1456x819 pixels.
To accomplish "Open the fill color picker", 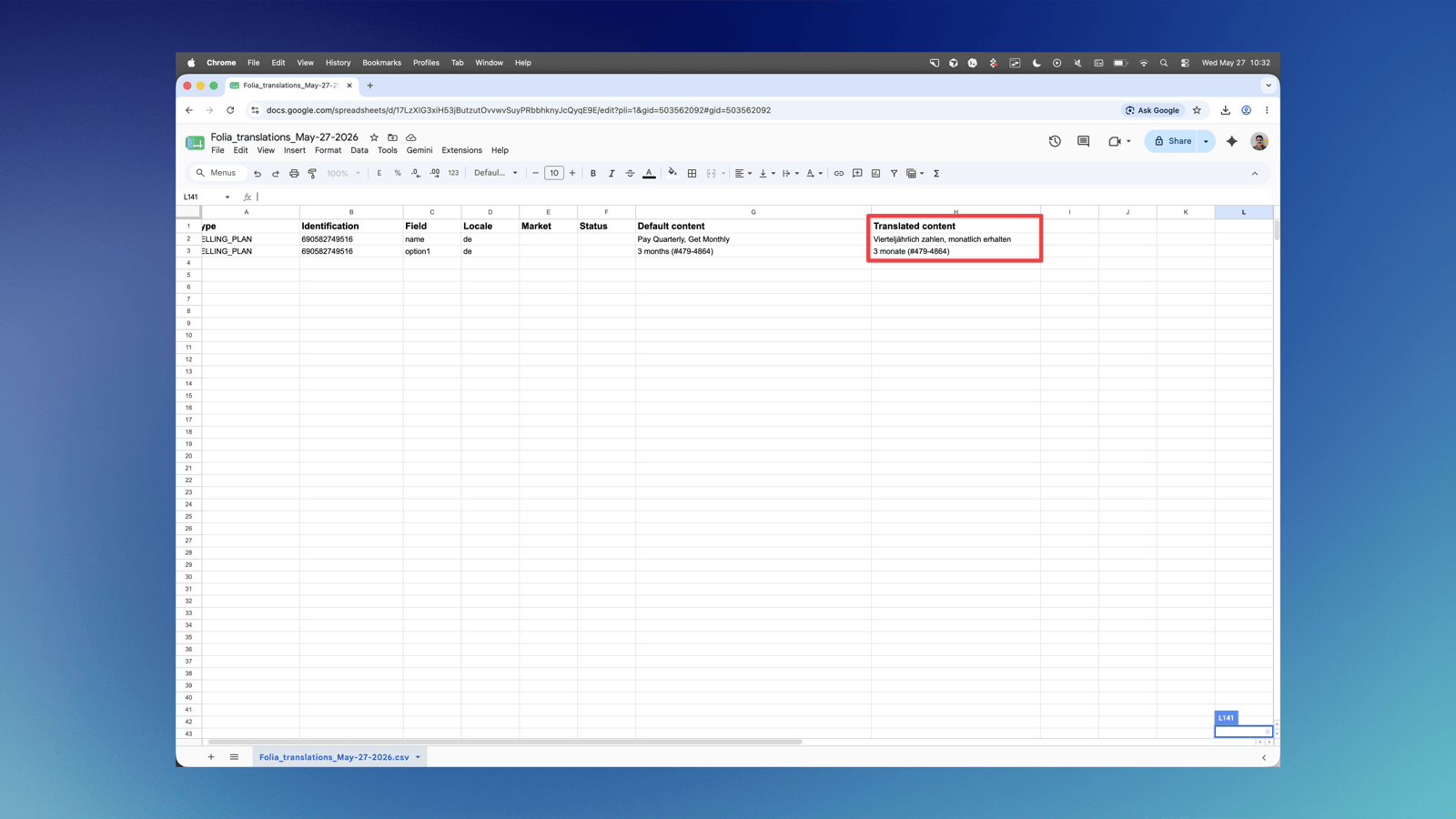I will coord(672,173).
